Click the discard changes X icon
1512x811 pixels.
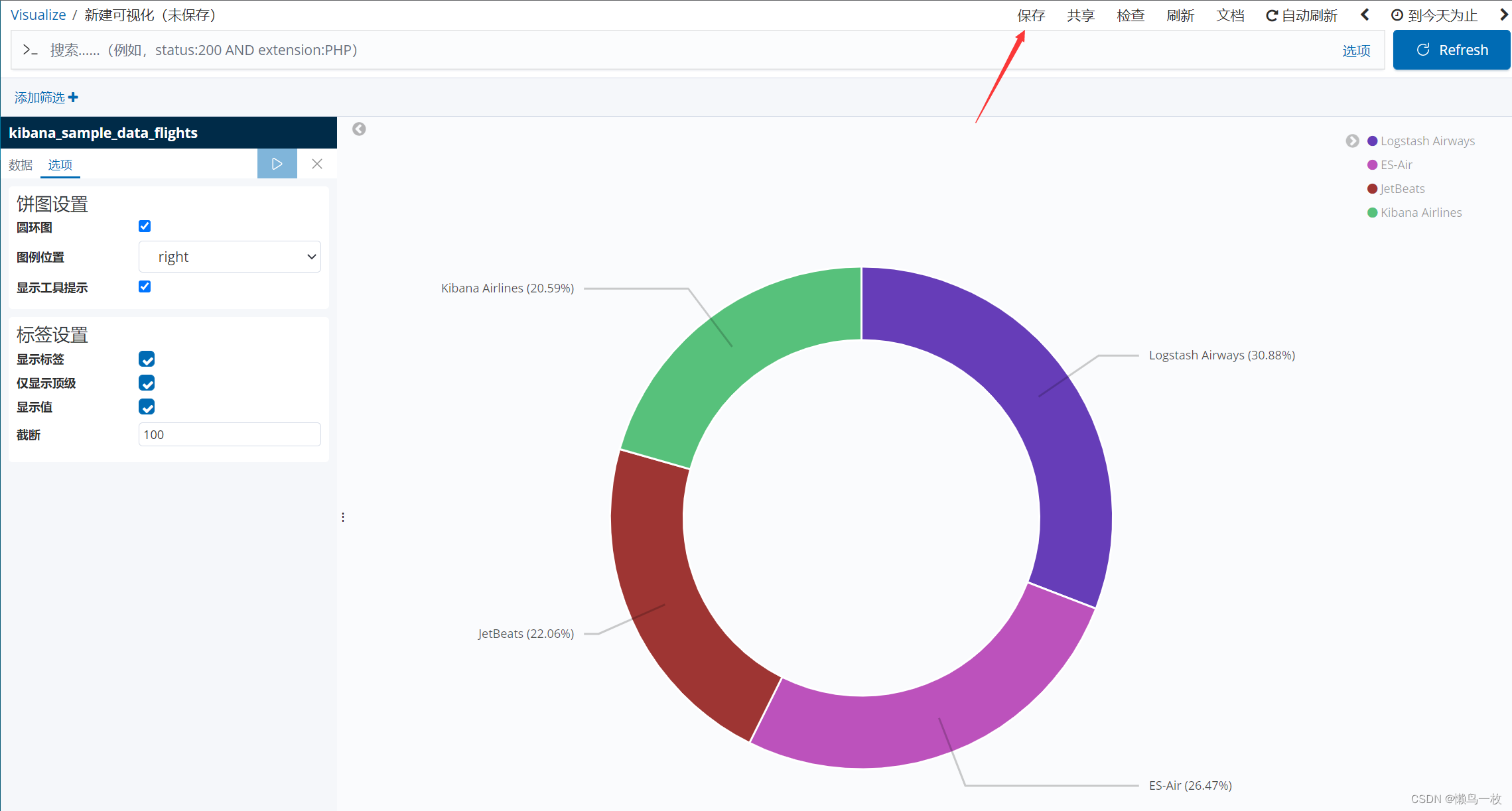click(x=317, y=164)
